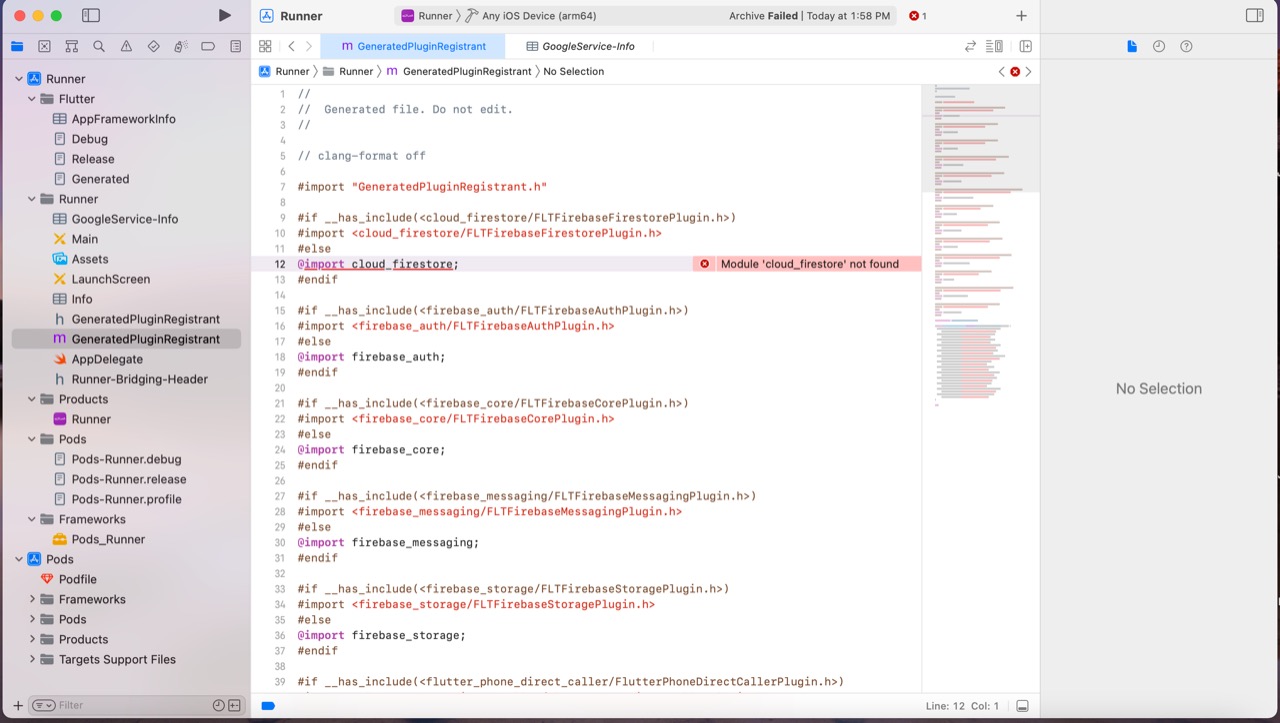Viewport: 1280px width, 723px height.
Task: Select Pods_Runner framework item
Action: 108,539
